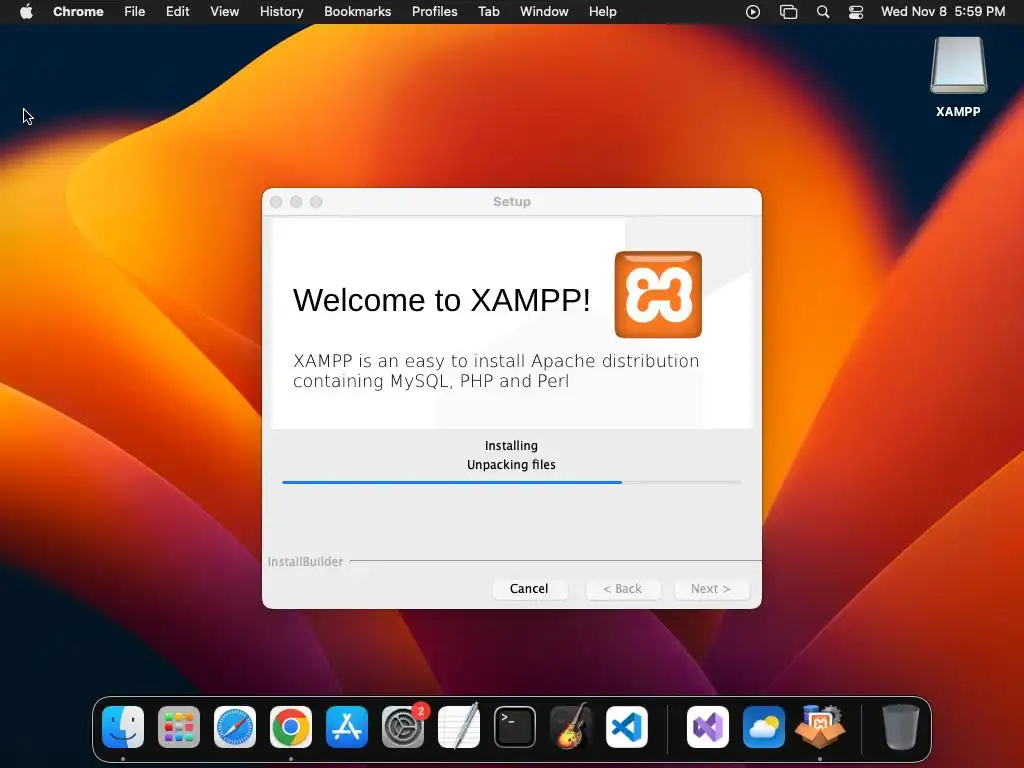This screenshot has height=768, width=1024.
Task: Open GarageBand guitar icon
Action: (x=571, y=727)
